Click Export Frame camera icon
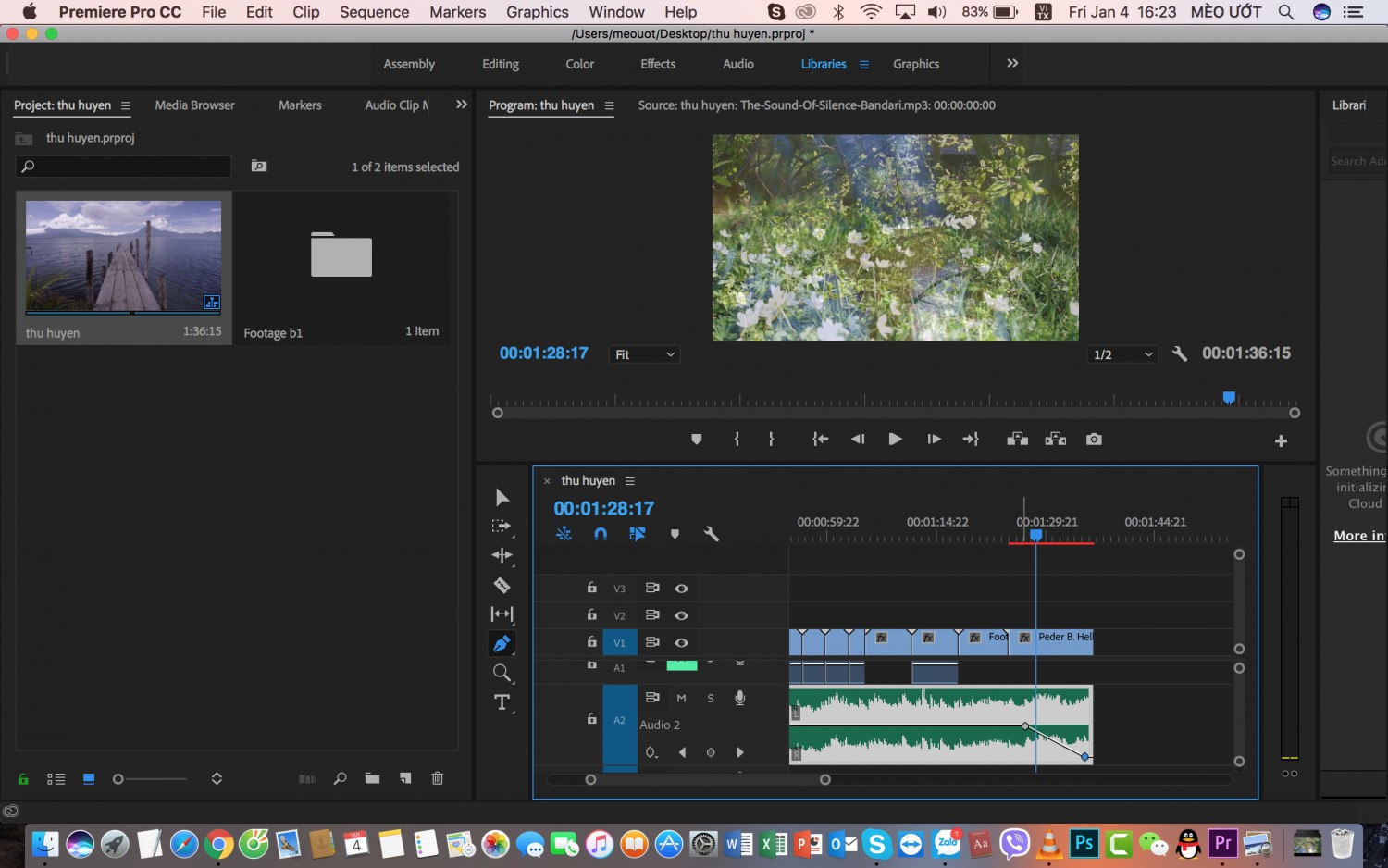This screenshot has width=1388, height=868. [x=1094, y=439]
